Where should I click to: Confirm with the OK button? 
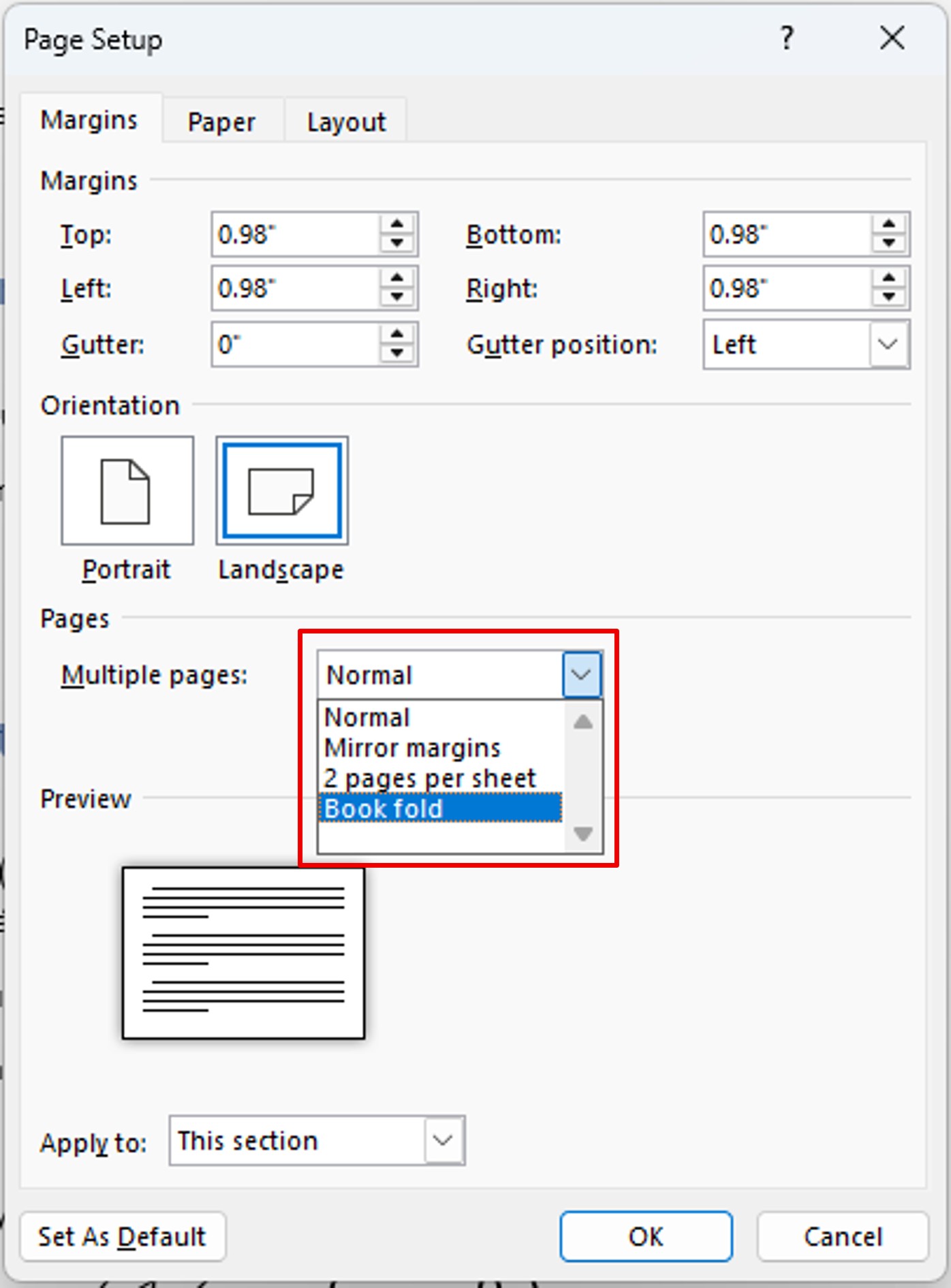[646, 1236]
